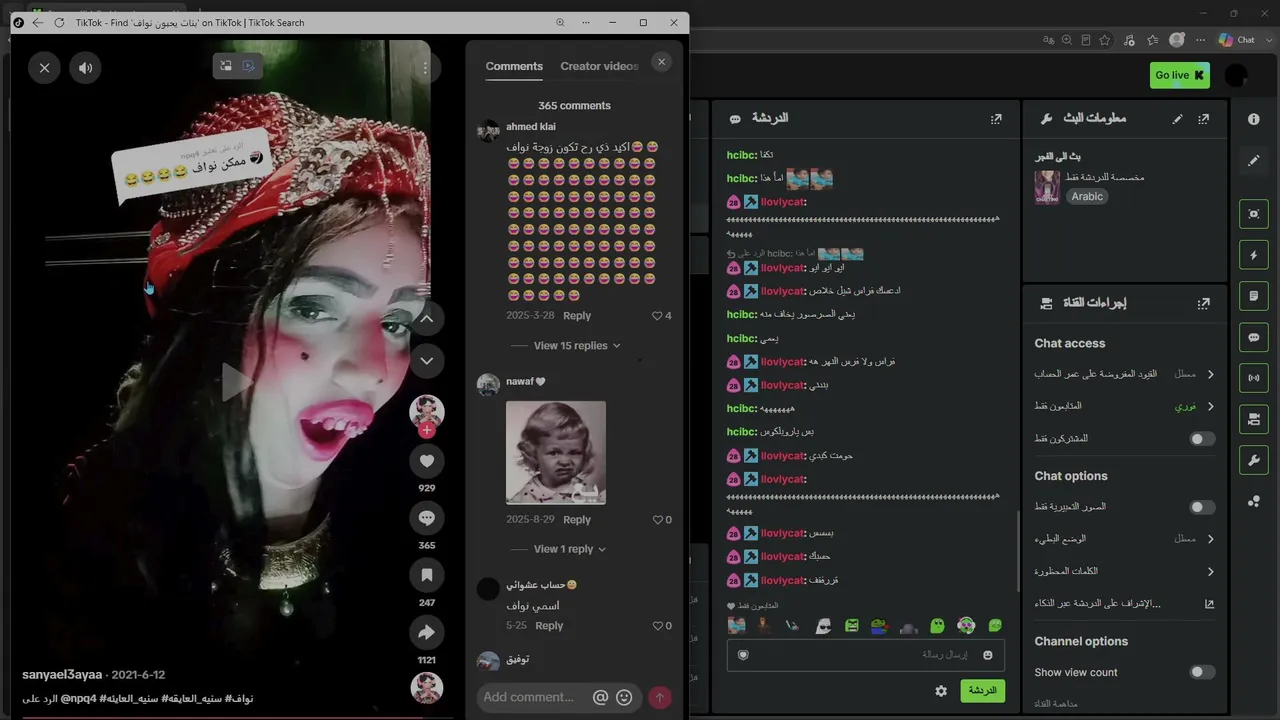Close the TikTok video viewer with the X
The height and width of the screenshot is (720, 1280).
(x=44, y=68)
